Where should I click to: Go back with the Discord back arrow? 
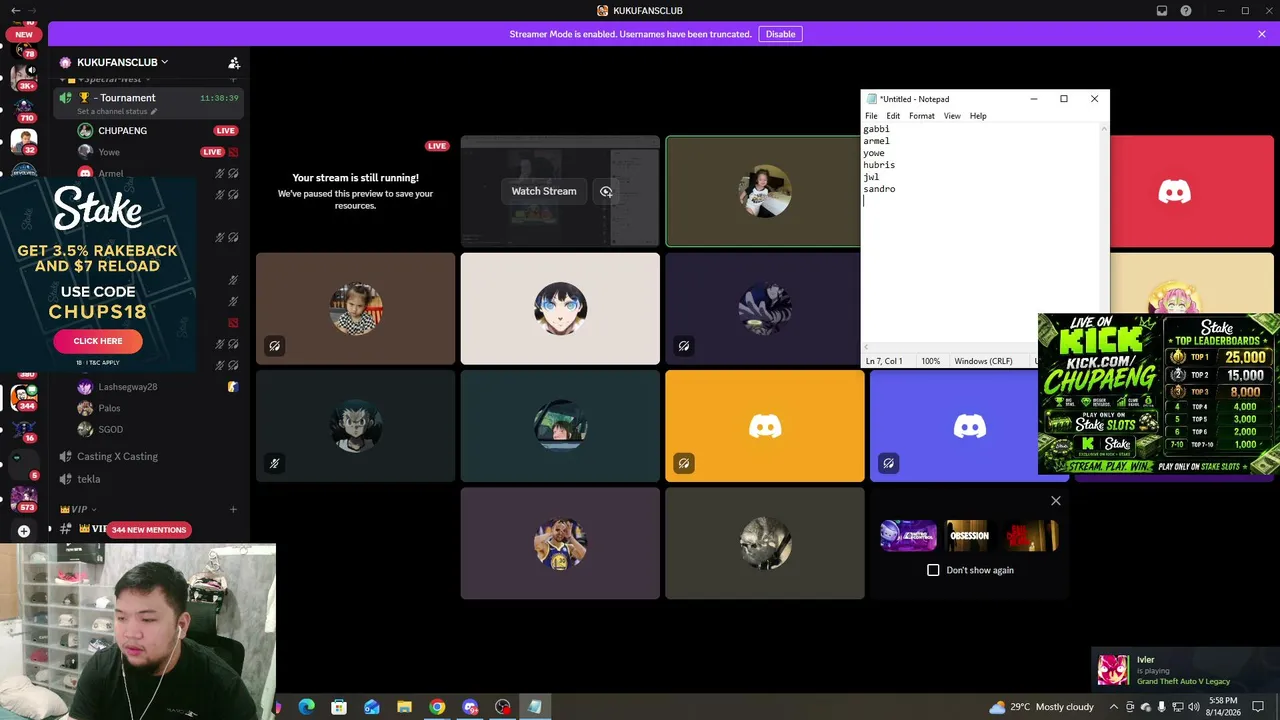pos(15,11)
